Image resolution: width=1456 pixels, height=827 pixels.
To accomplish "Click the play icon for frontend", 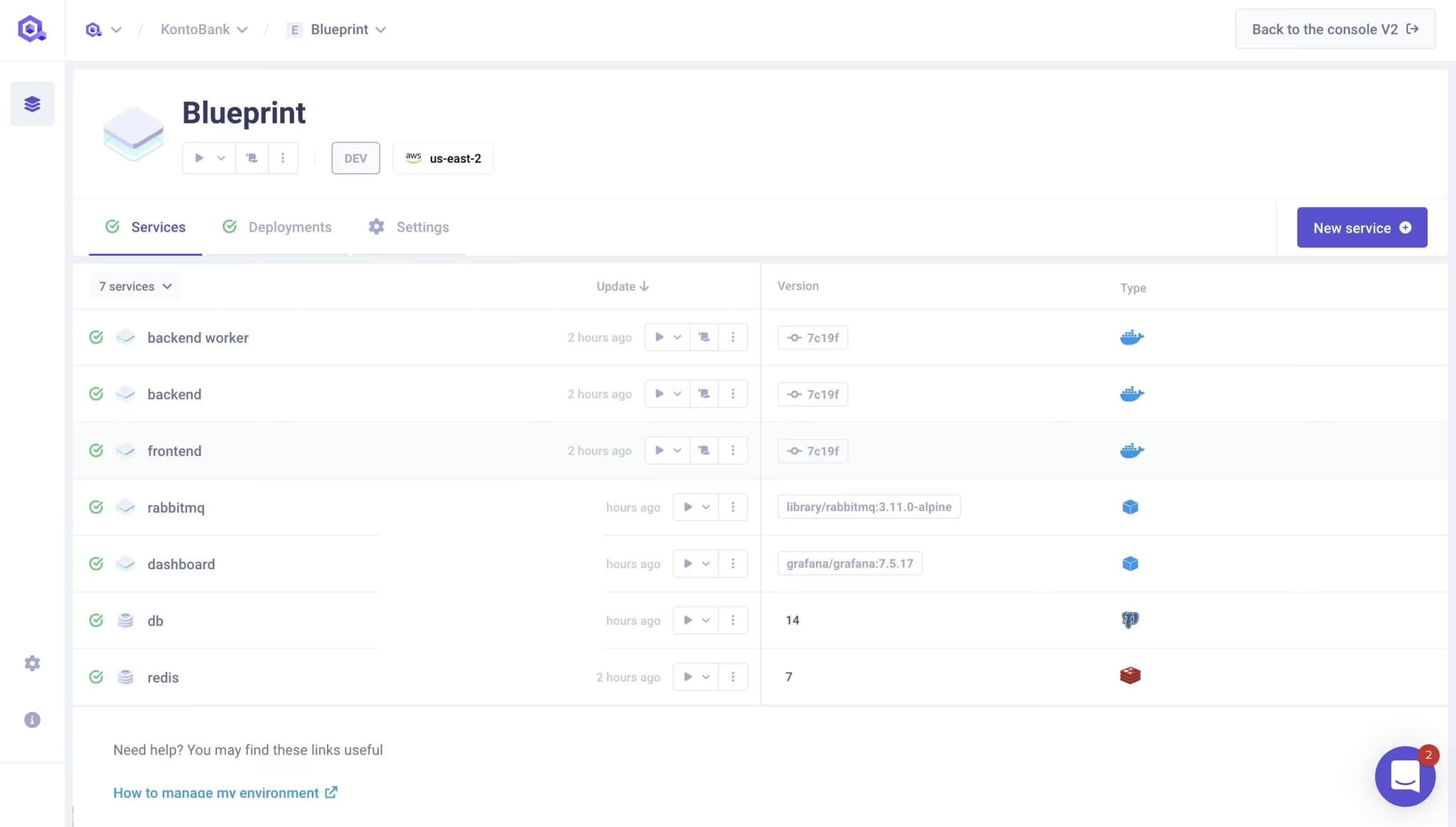I will click(659, 450).
